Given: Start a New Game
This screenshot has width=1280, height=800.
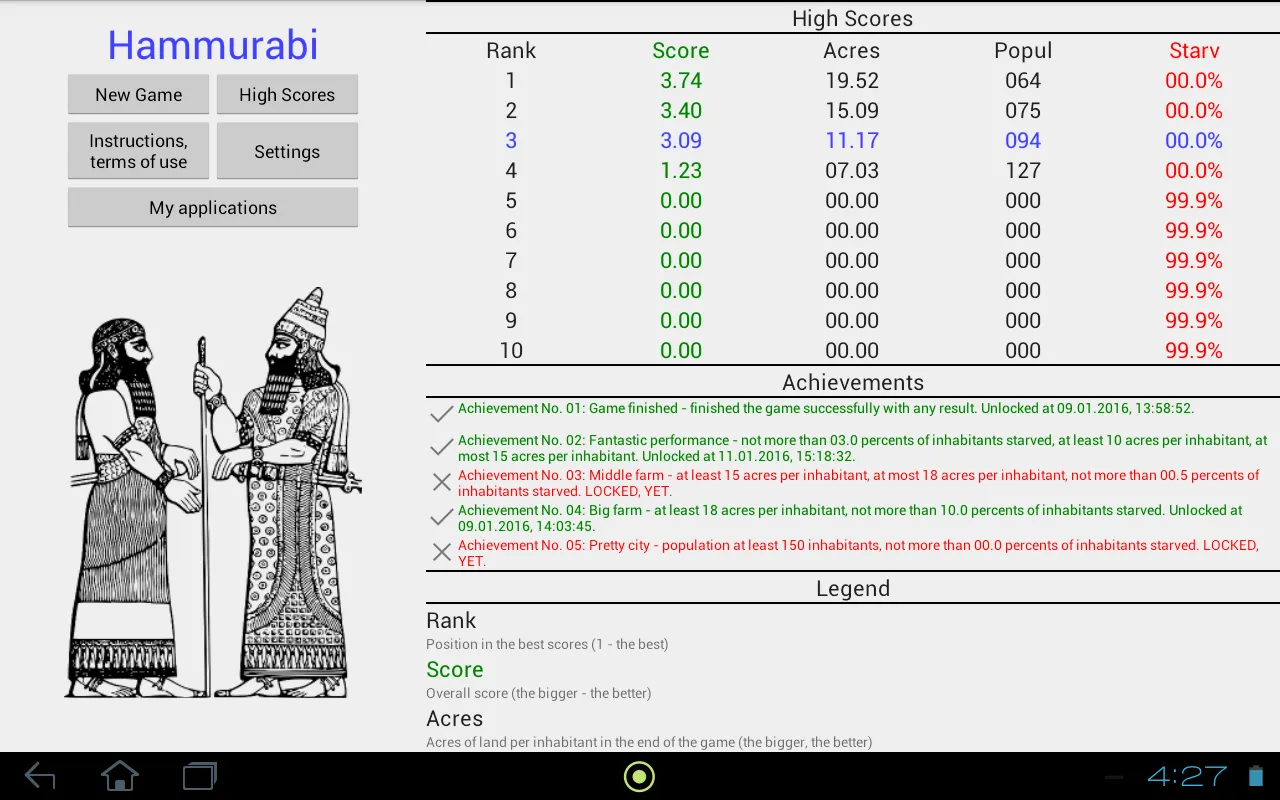Looking at the screenshot, I should coord(138,95).
